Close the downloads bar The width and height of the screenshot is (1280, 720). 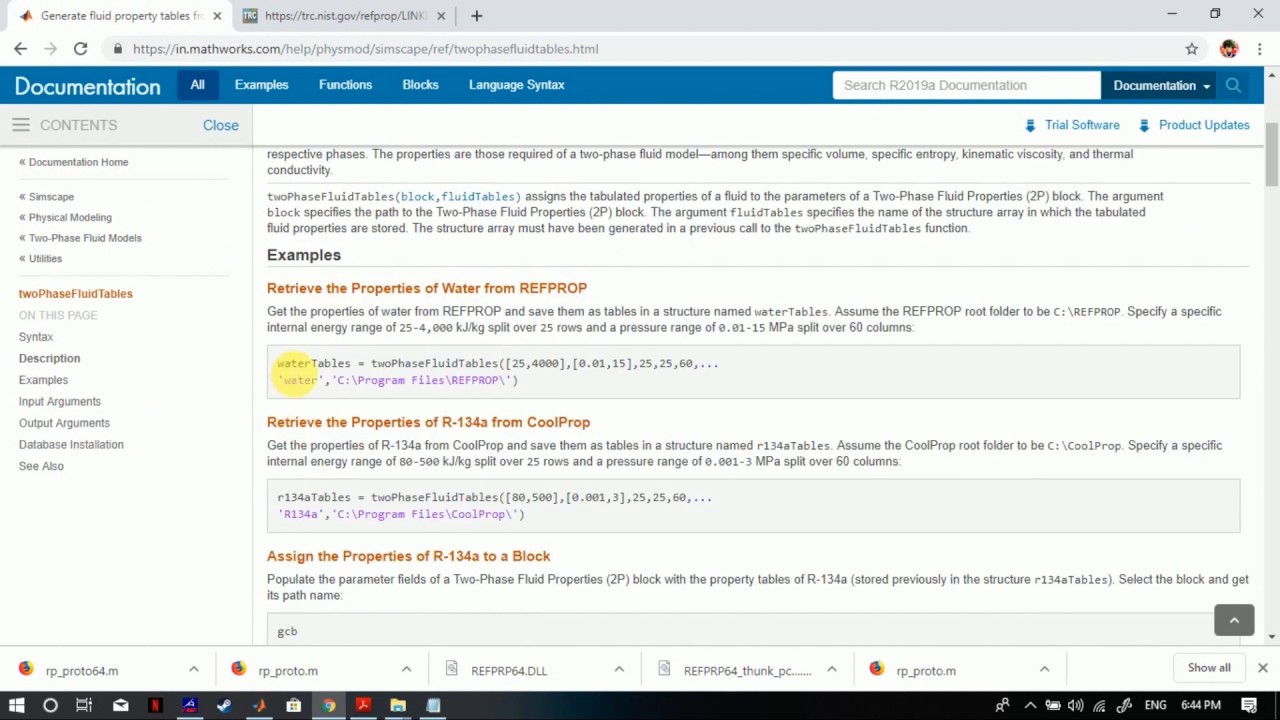(1262, 667)
